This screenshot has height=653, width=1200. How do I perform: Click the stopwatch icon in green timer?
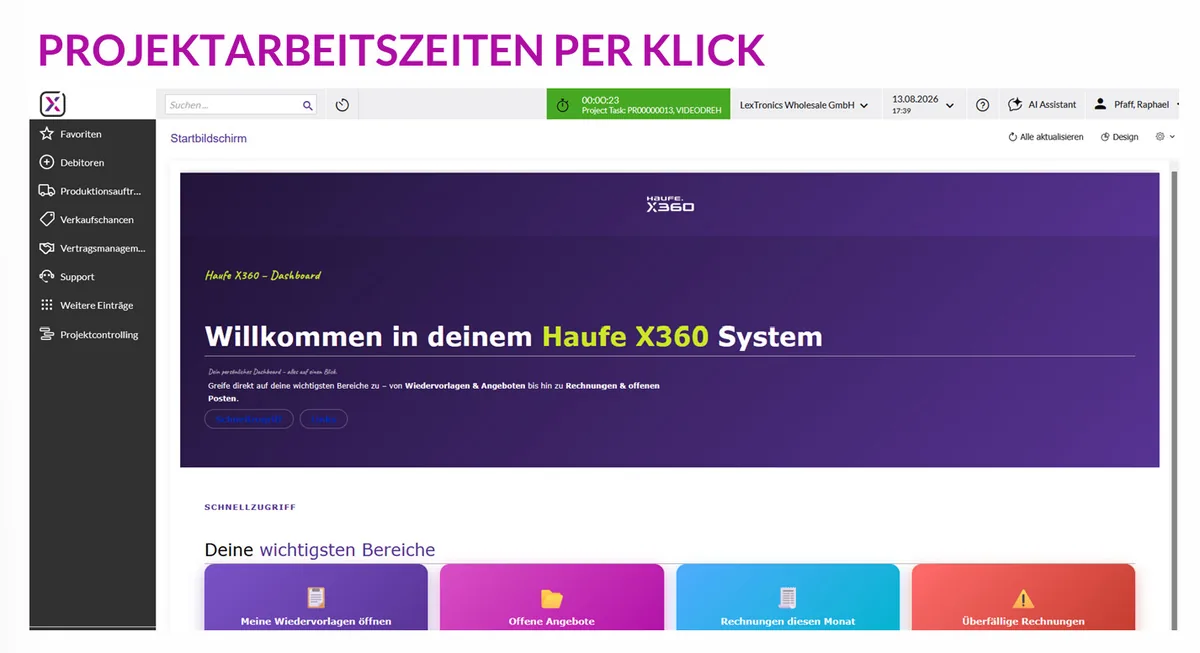click(x=563, y=105)
